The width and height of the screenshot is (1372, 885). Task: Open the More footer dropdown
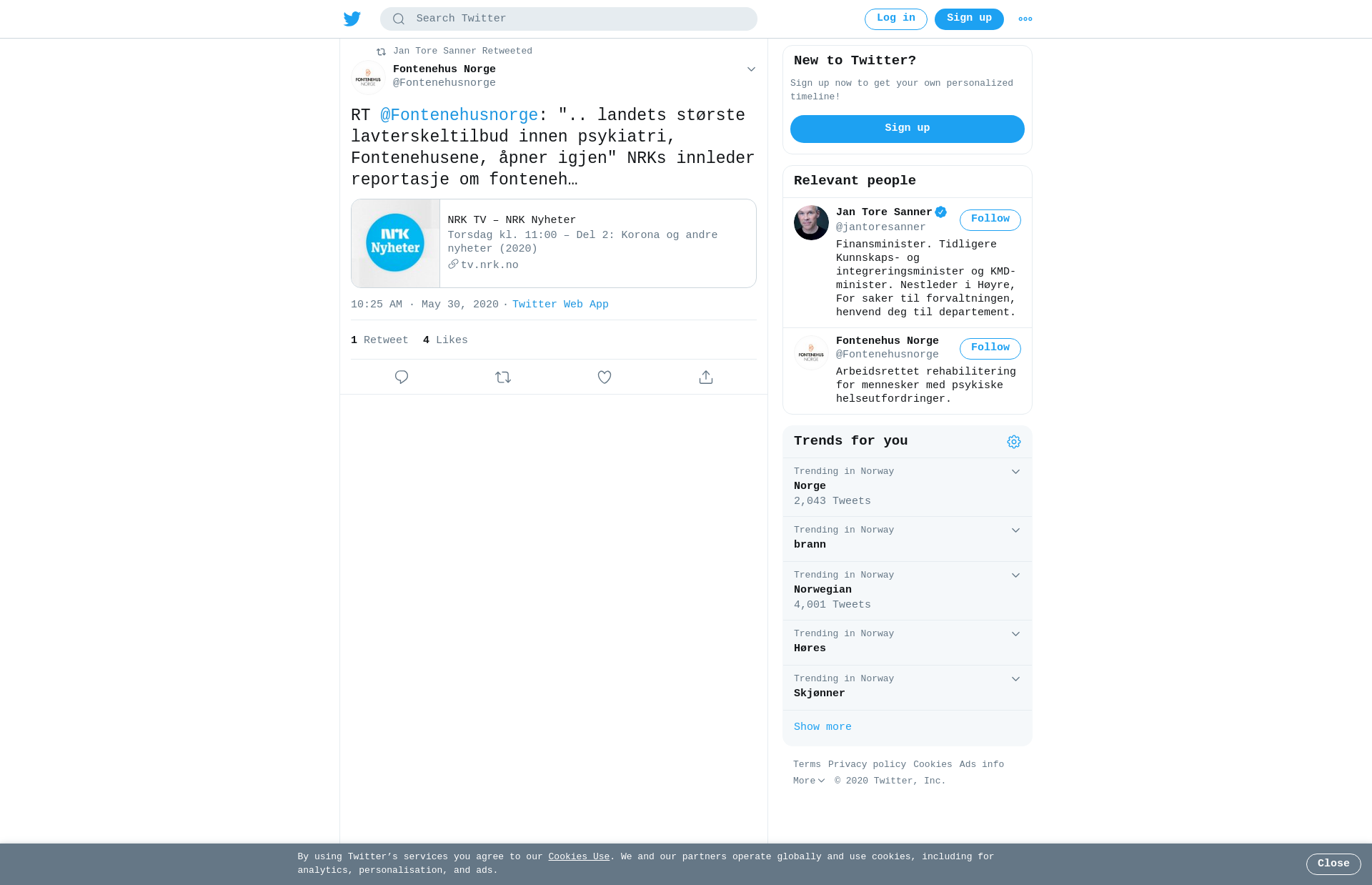coord(809,781)
